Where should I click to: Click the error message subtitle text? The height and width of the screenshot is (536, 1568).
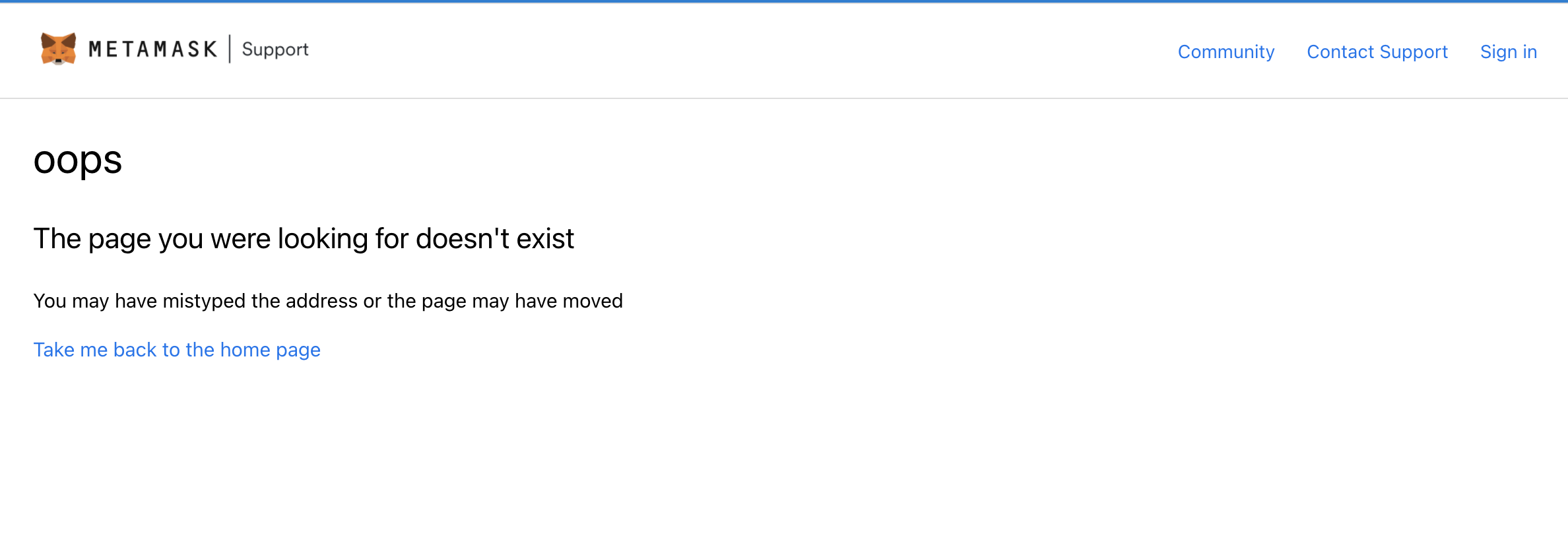304,238
